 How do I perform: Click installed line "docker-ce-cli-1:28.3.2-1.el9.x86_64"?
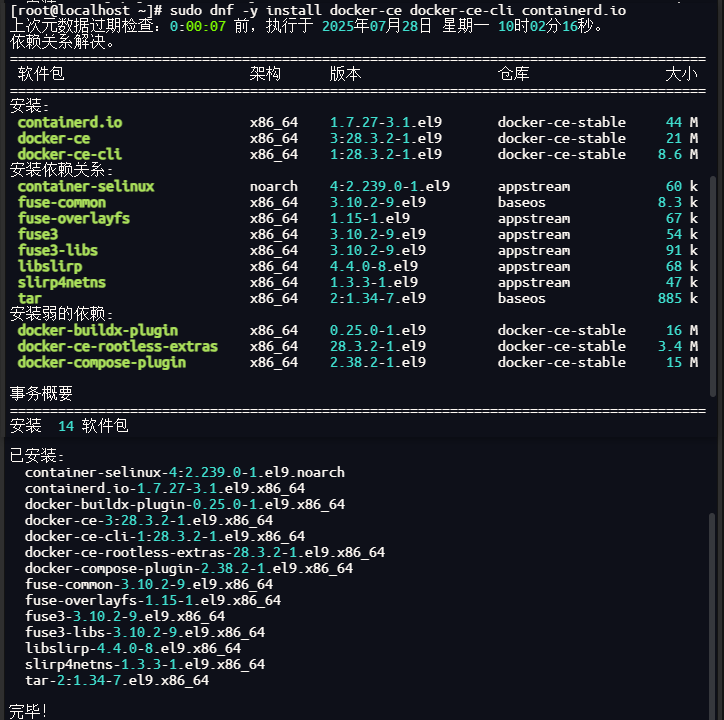pos(165,536)
